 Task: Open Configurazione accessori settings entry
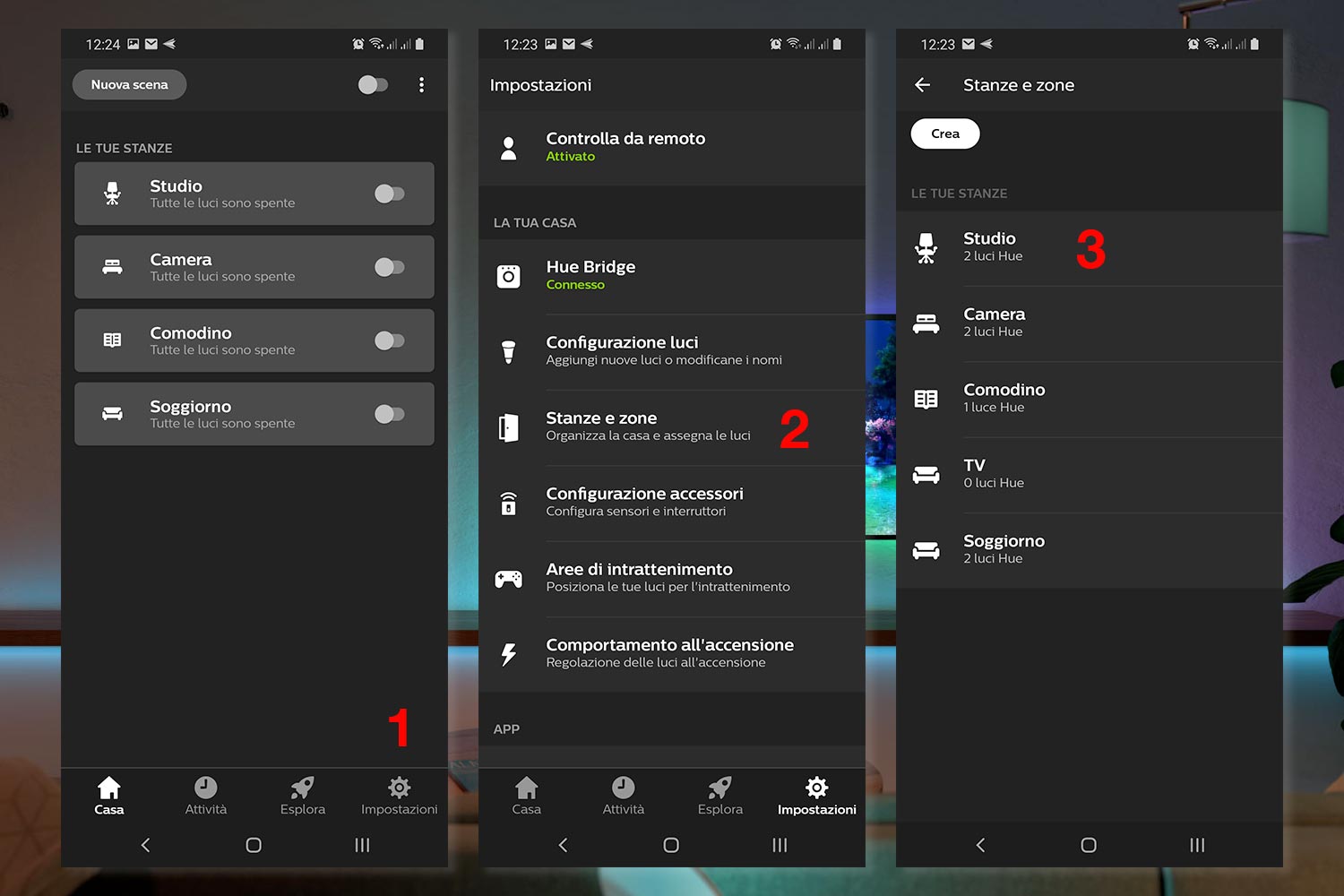pyautogui.click(x=672, y=503)
